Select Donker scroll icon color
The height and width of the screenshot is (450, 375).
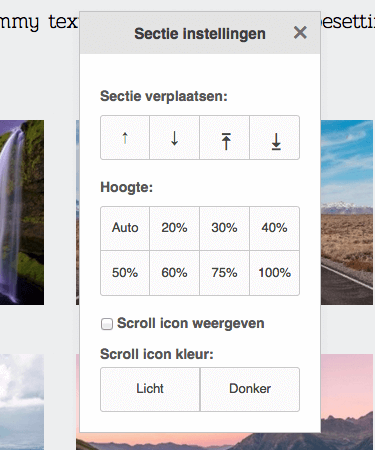tap(250, 389)
